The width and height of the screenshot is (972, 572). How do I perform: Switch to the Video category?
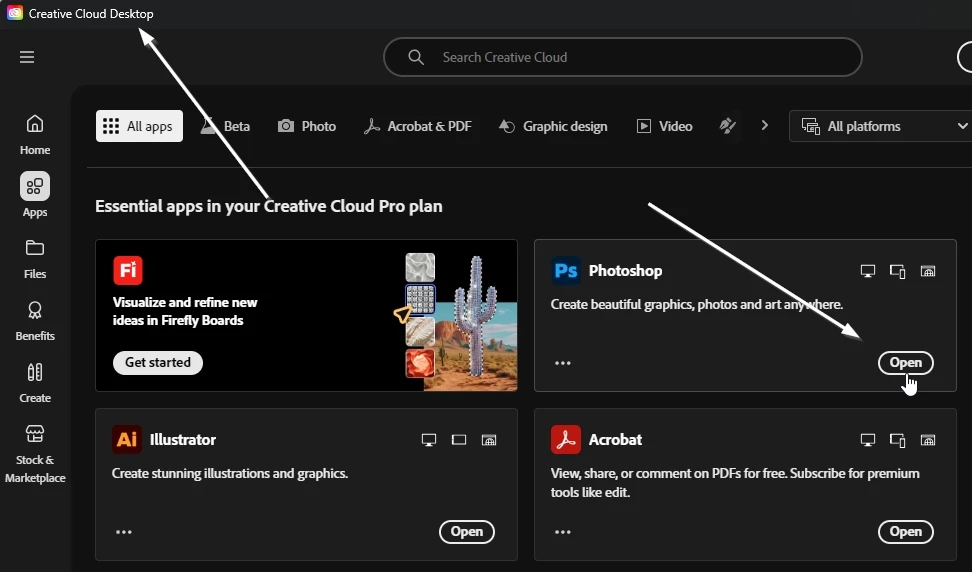coord(664,126)
